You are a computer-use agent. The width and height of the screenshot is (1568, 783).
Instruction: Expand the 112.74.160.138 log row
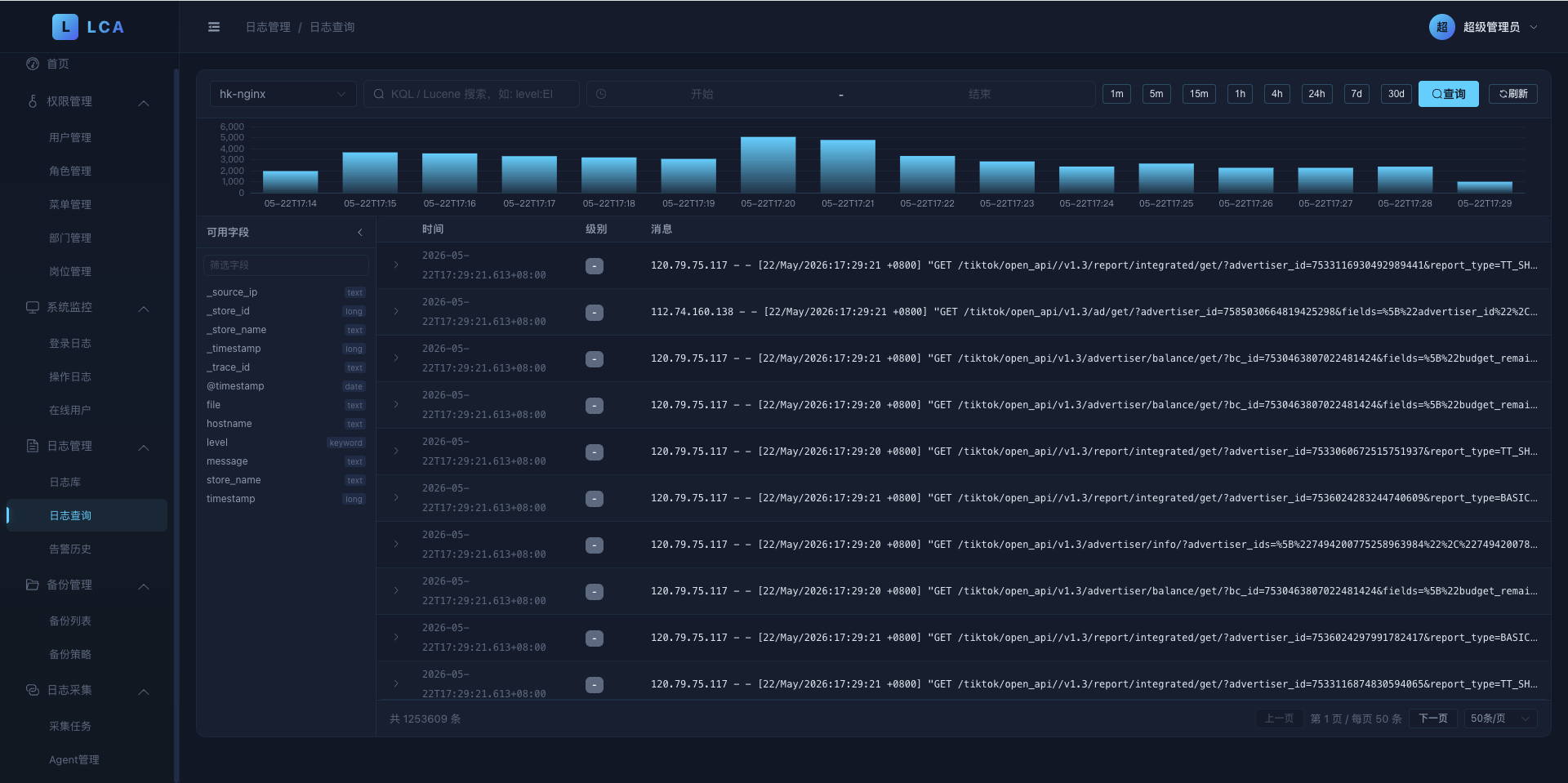tap(396, 311)
